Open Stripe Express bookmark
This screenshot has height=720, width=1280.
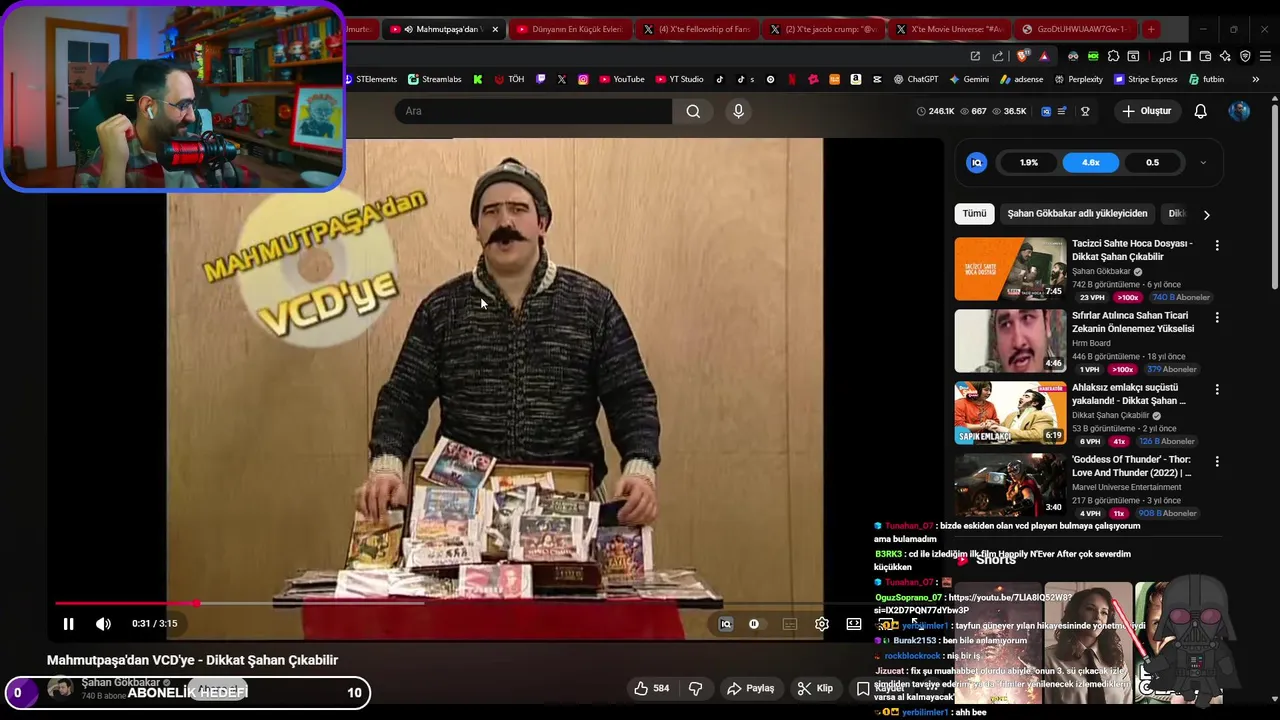[1145, 79]
